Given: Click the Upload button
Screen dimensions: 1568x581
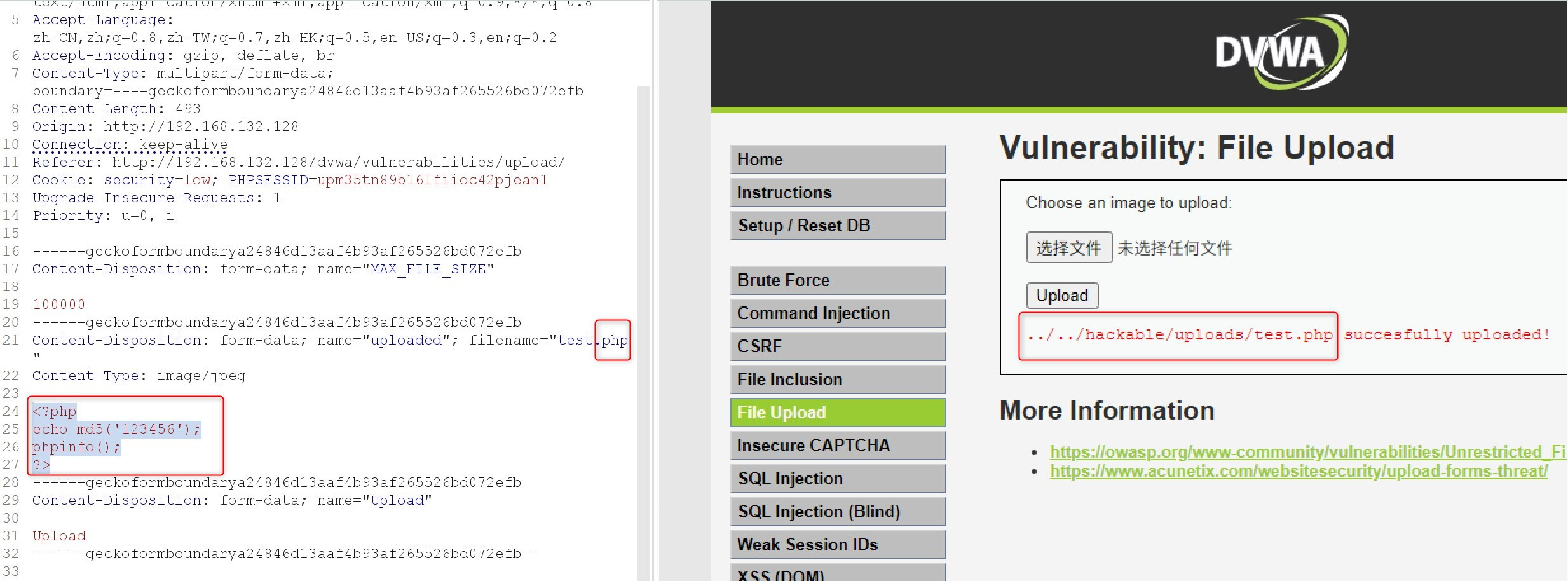Looking at the screenshot, I should pyautogui.click(x=1062, y=296).
